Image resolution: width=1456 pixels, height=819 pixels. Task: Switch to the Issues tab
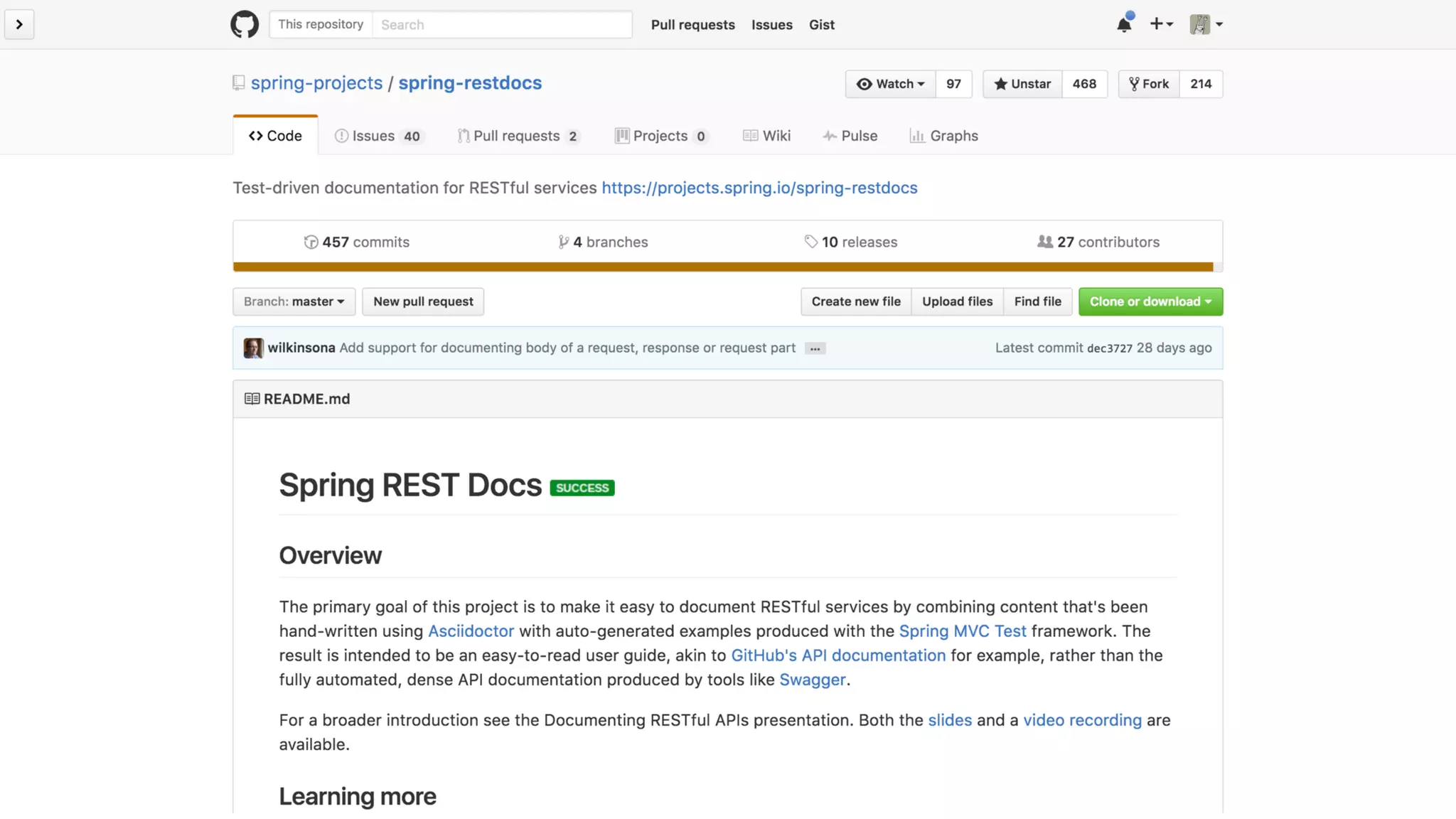pos(378,136)
